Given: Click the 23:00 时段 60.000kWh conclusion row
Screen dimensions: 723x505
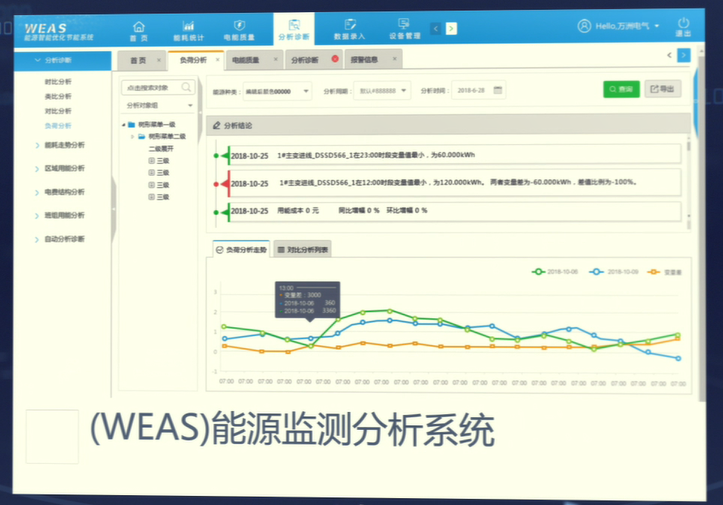Looking at the screenshot, I should tap(455, 155).
